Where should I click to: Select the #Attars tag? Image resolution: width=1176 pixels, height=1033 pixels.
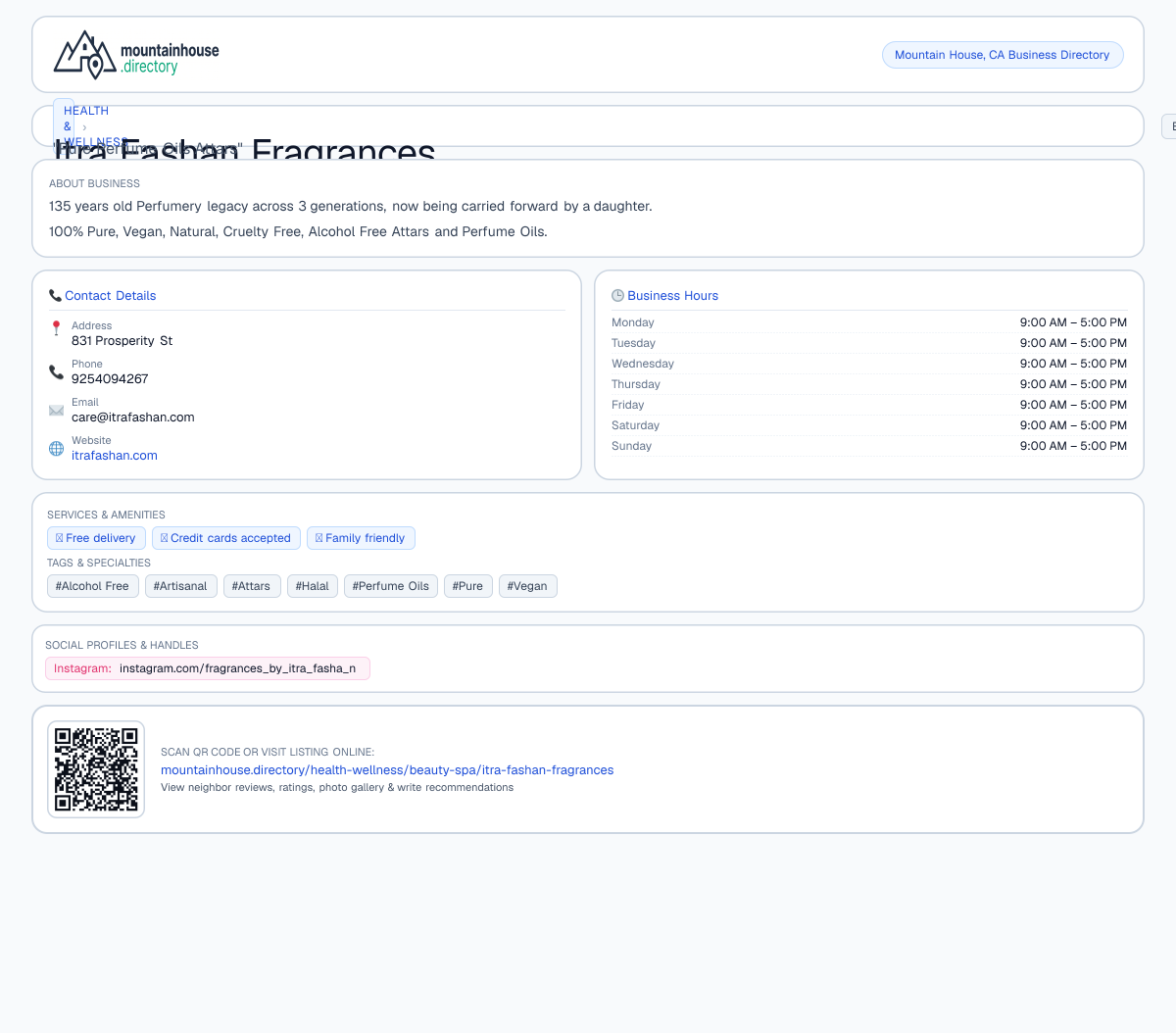pos(252,586)
